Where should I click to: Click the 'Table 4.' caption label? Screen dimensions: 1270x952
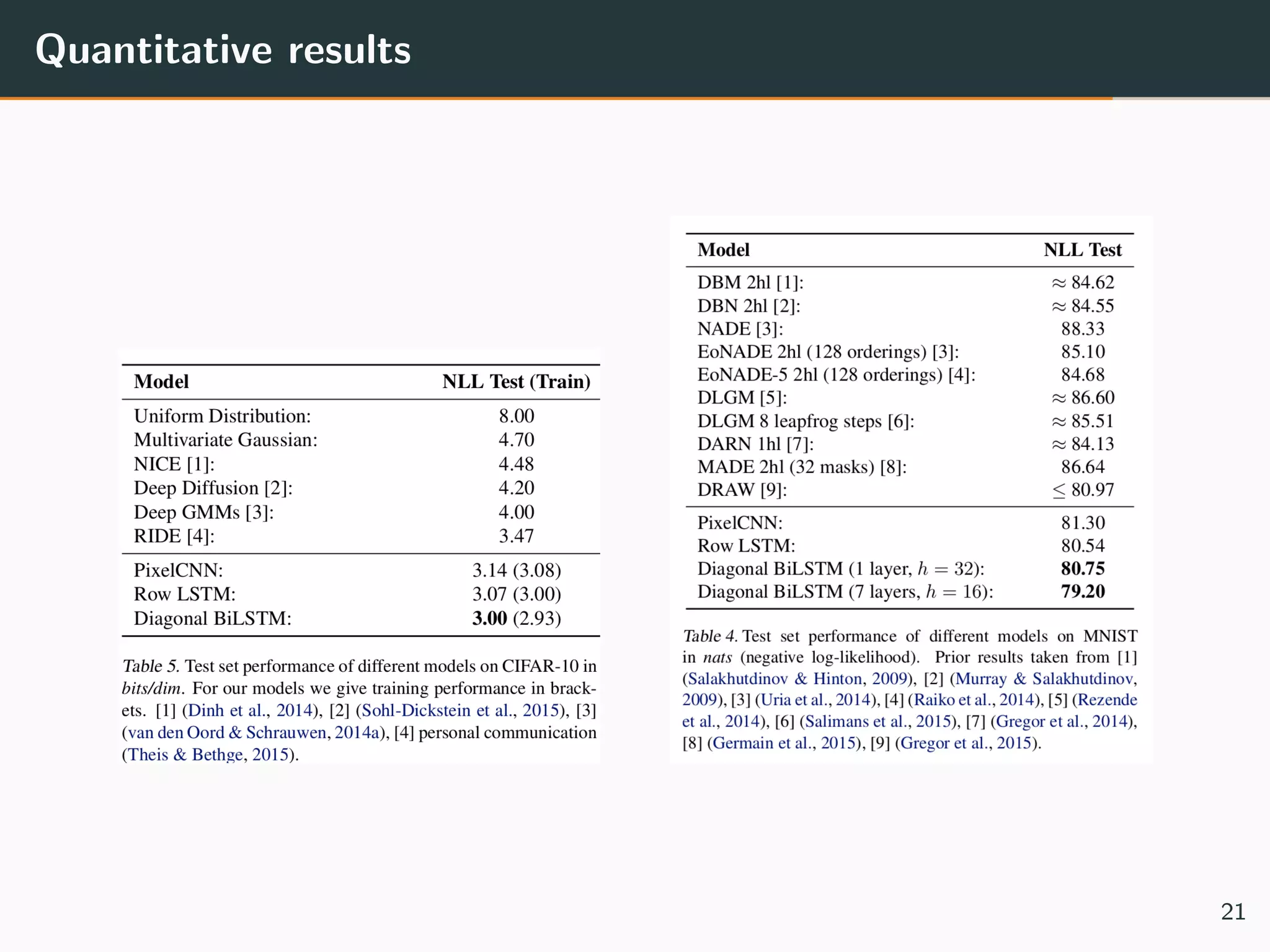click(x=710, y=637)
